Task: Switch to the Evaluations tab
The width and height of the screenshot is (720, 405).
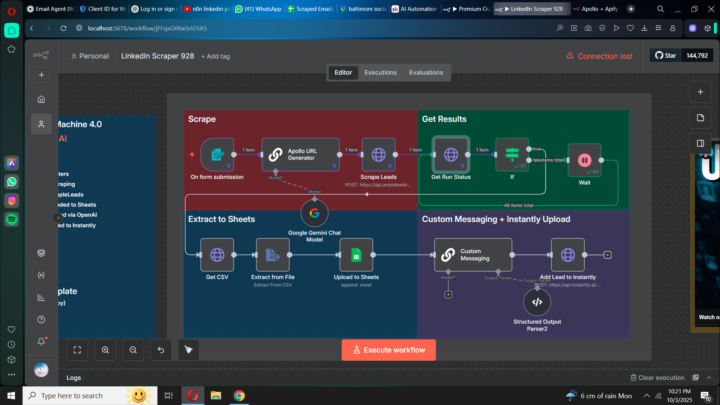Action: 426,73
